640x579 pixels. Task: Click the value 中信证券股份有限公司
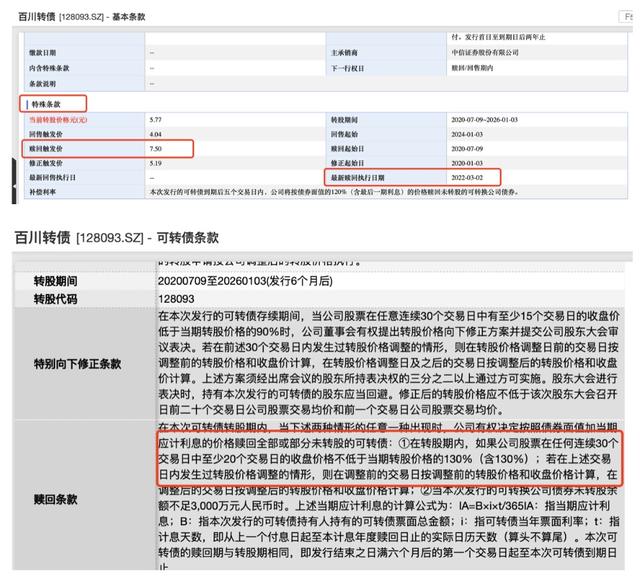pyautogui.click(x=485, y=52)
